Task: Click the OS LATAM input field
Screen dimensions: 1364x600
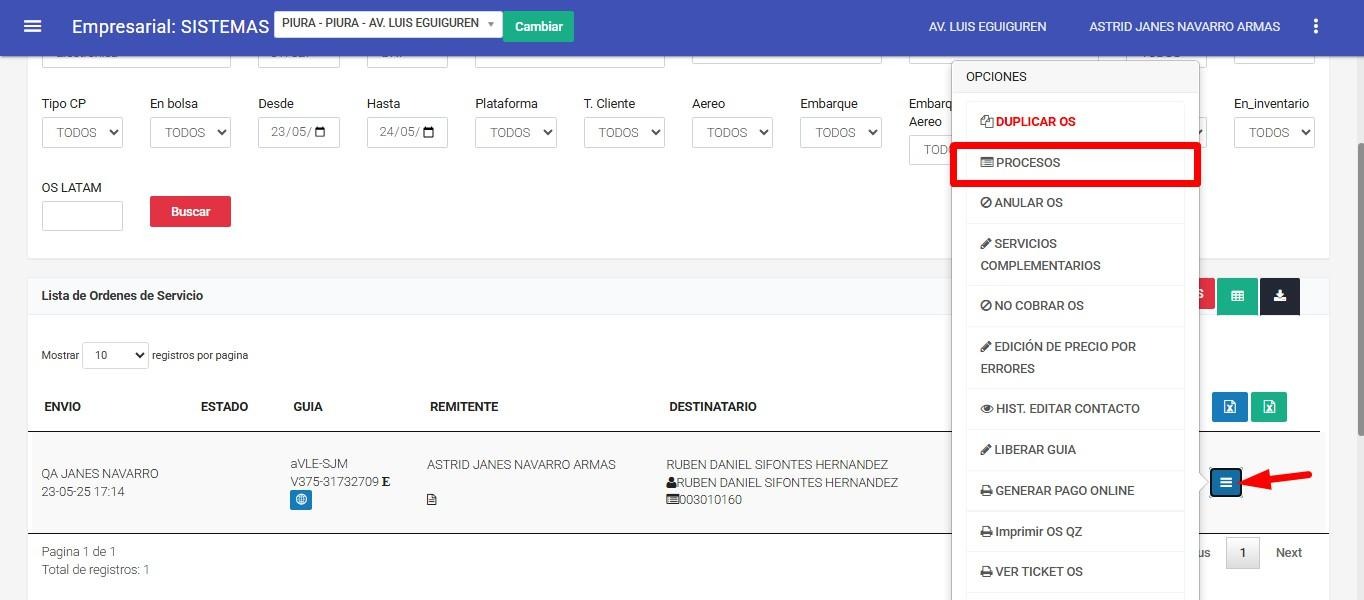Action: pyautogui.click(x=82, y=215)
